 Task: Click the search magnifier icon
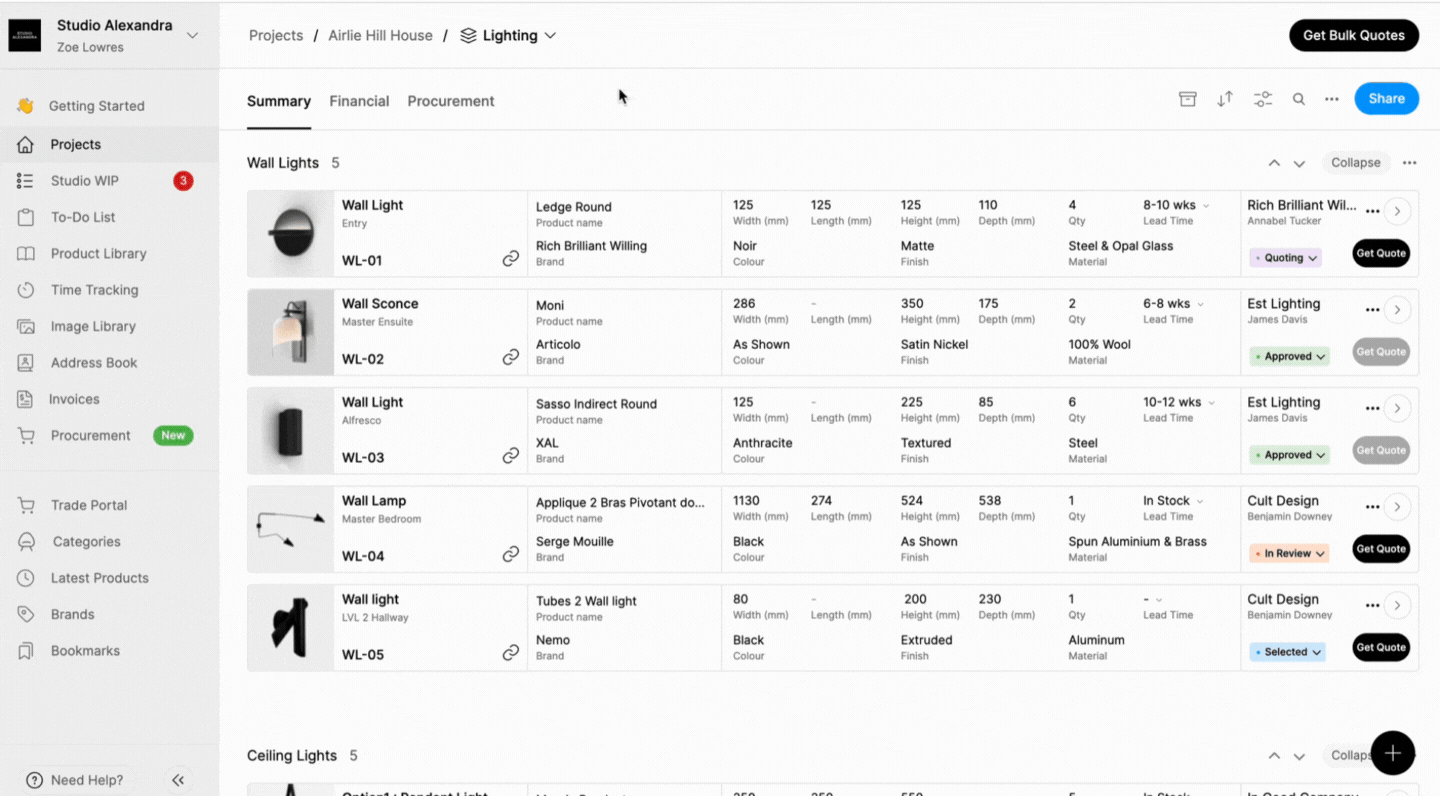coord(1299,99)
